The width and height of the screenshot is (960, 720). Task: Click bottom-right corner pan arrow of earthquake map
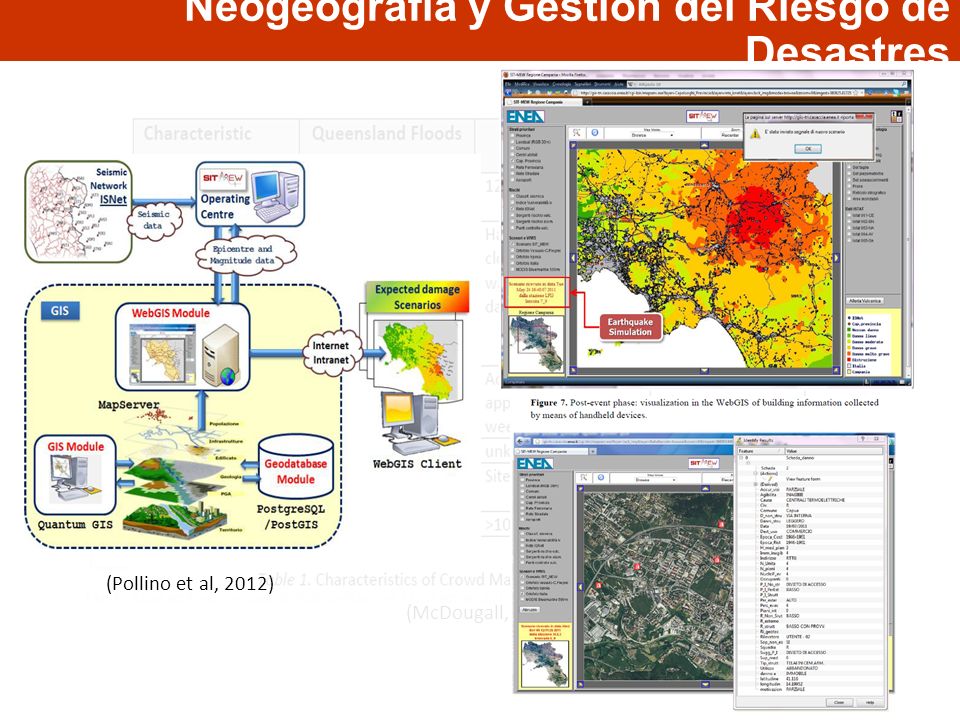[x=836, y=370]
